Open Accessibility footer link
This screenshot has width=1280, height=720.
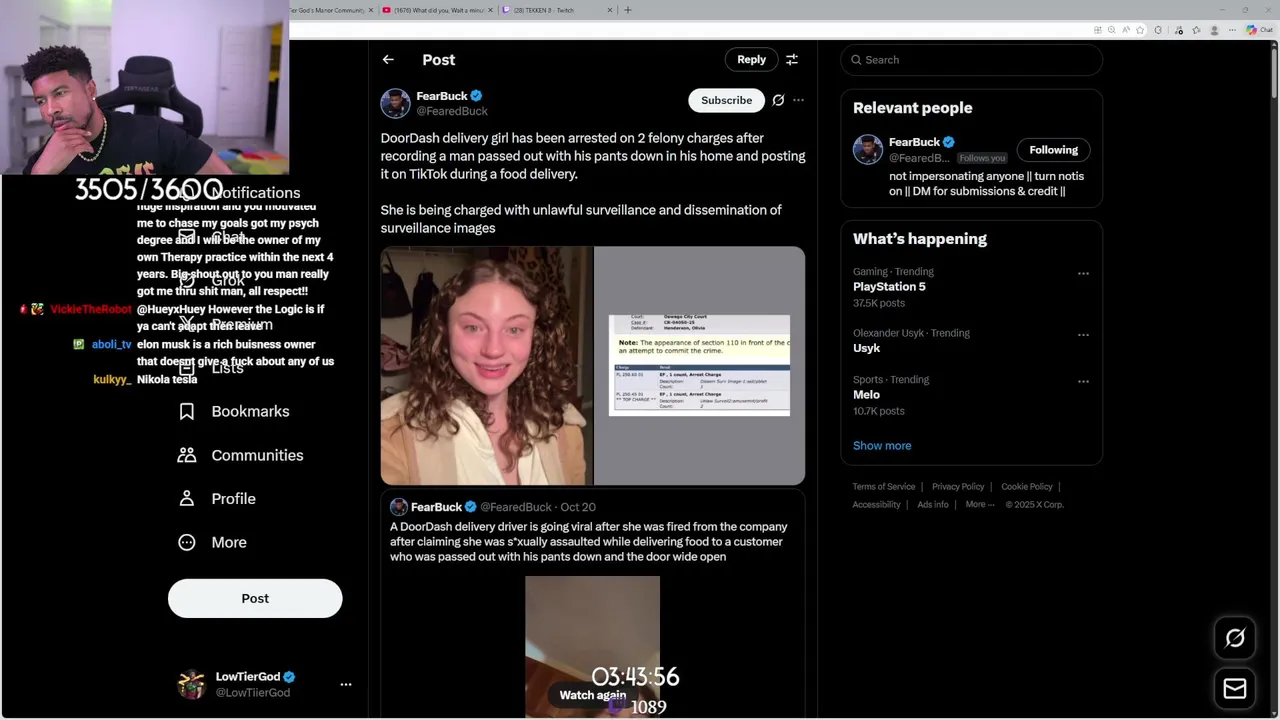point(877,505)
